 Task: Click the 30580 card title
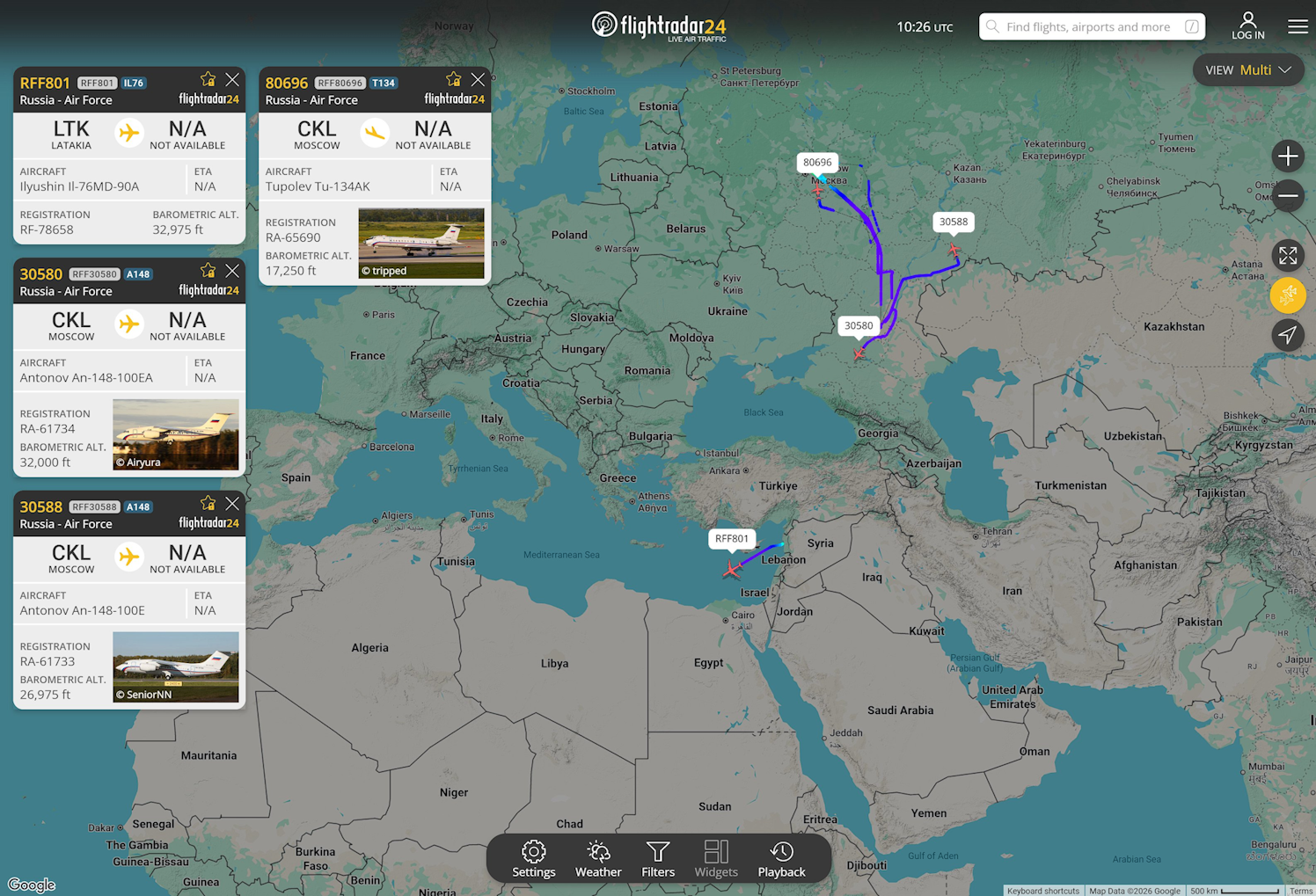pos(41,273)
